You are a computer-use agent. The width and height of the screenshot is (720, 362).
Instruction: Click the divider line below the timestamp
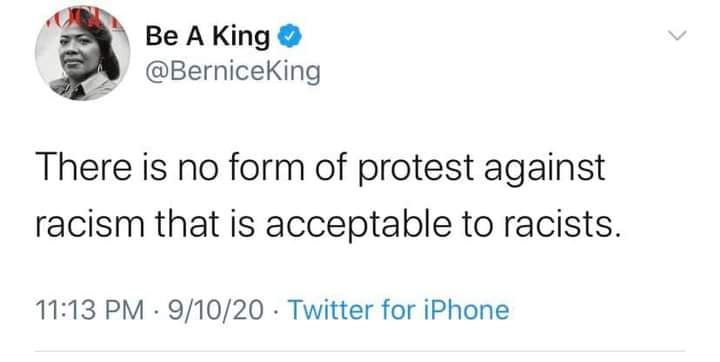360,351
